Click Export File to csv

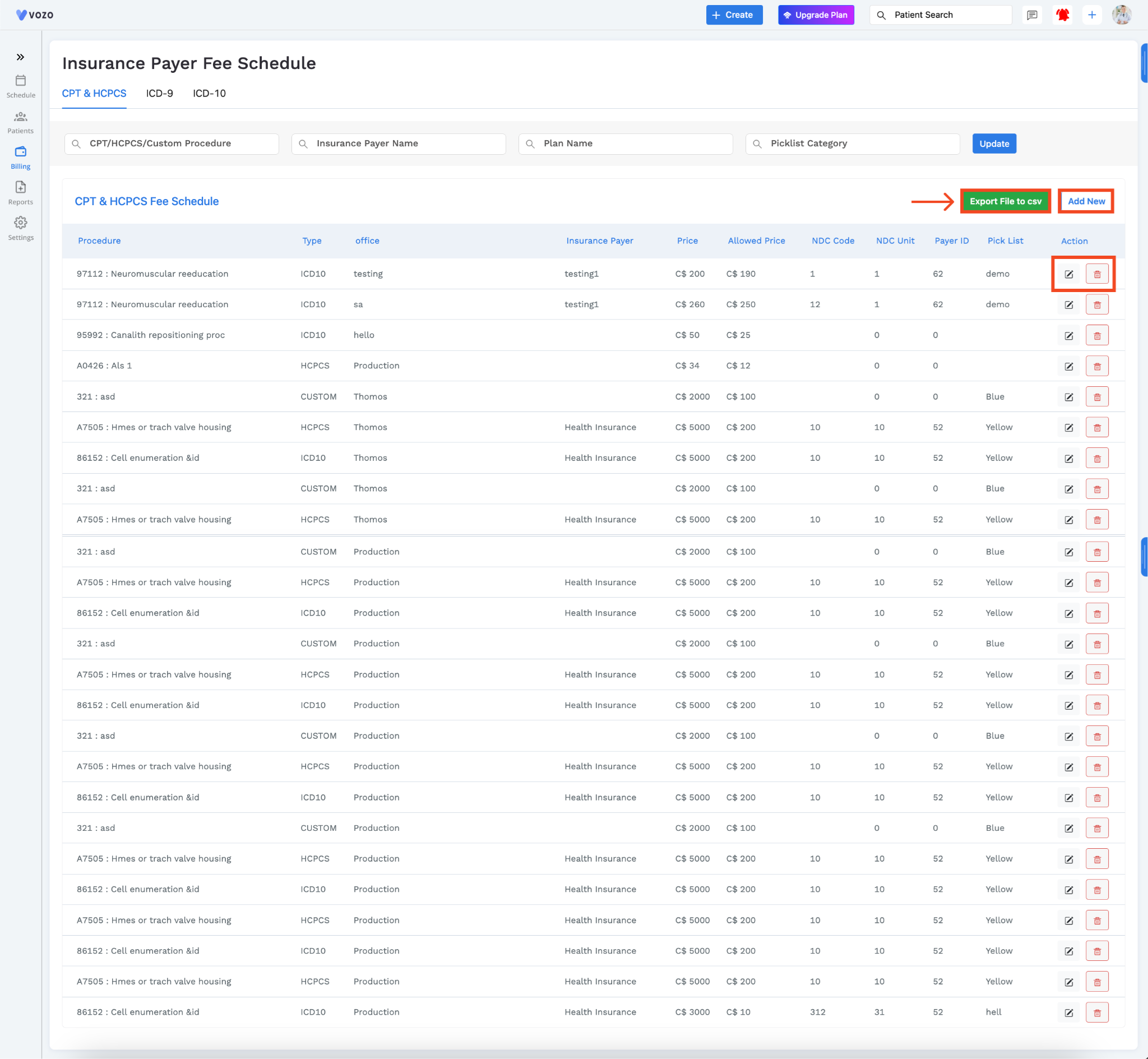click(1006, 201)
